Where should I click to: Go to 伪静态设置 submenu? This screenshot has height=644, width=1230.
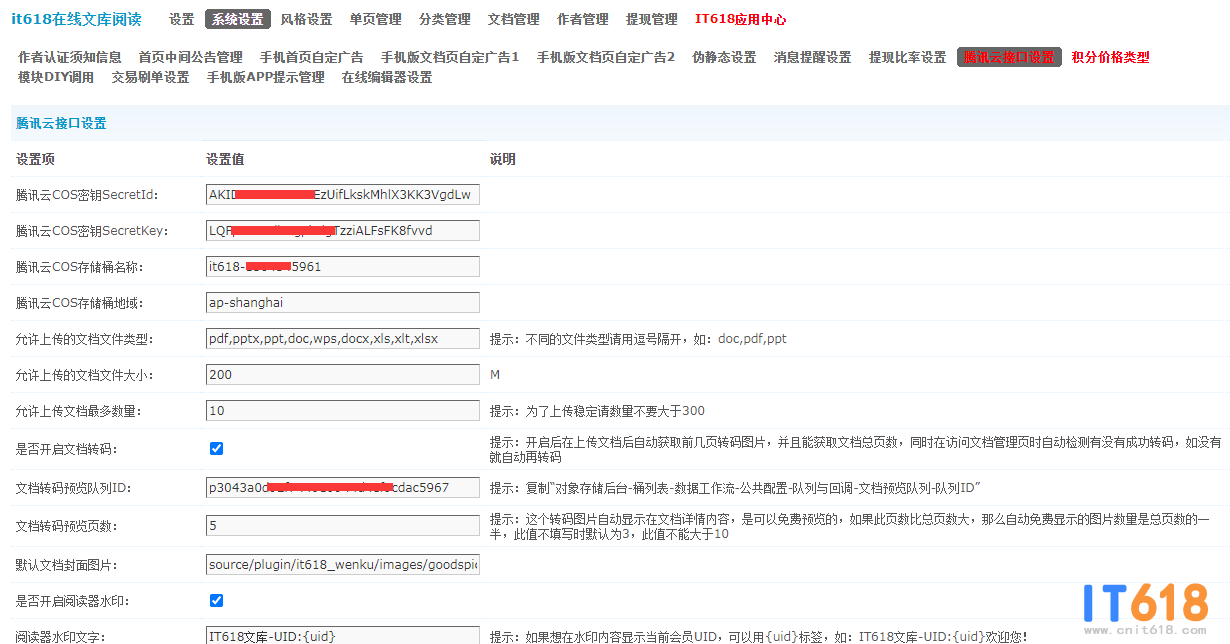point(725,57)
